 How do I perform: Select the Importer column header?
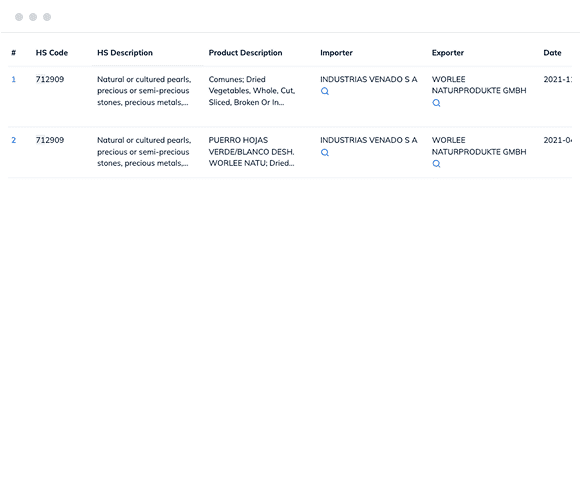[337, 53]
